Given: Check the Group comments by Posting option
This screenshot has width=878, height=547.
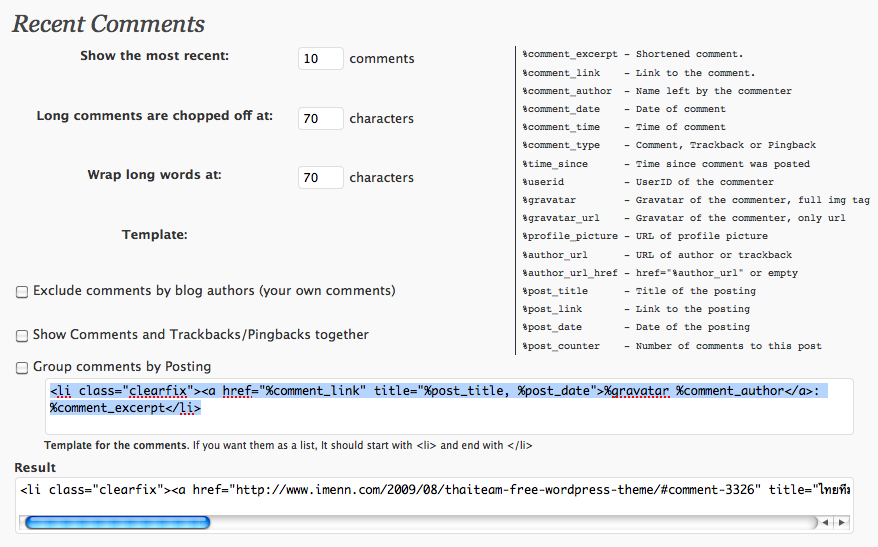Looking at the screenshot, I should tap(22, 368).
